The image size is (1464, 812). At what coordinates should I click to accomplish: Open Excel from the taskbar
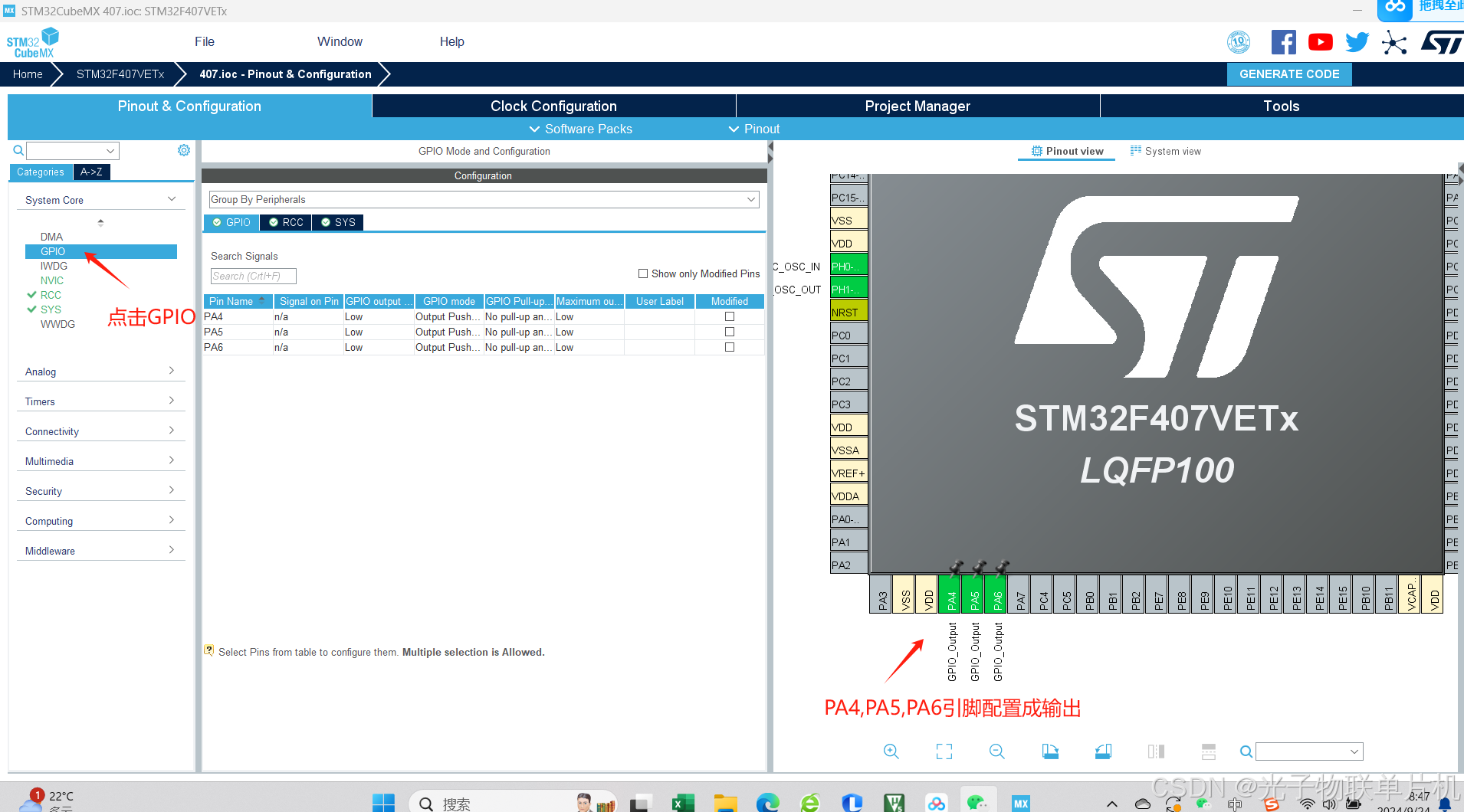click(x=682, y=803)
